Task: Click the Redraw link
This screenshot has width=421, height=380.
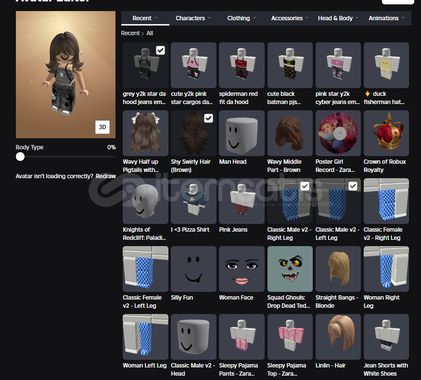Action: point(106,176)
